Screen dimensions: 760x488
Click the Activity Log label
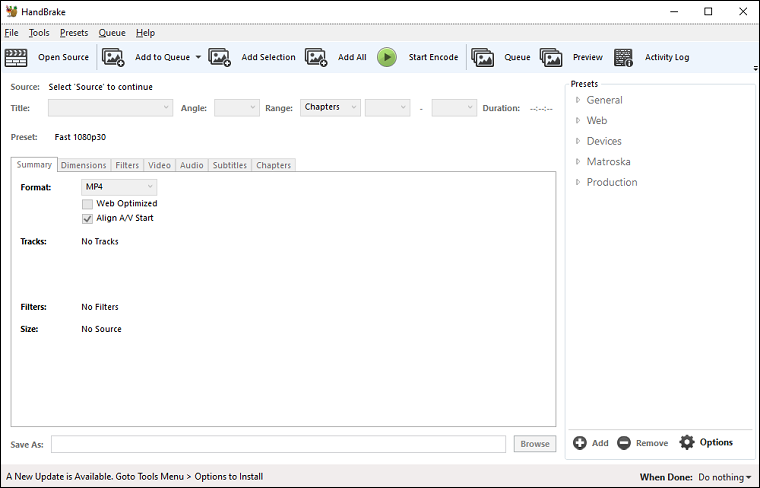[667, 57]
